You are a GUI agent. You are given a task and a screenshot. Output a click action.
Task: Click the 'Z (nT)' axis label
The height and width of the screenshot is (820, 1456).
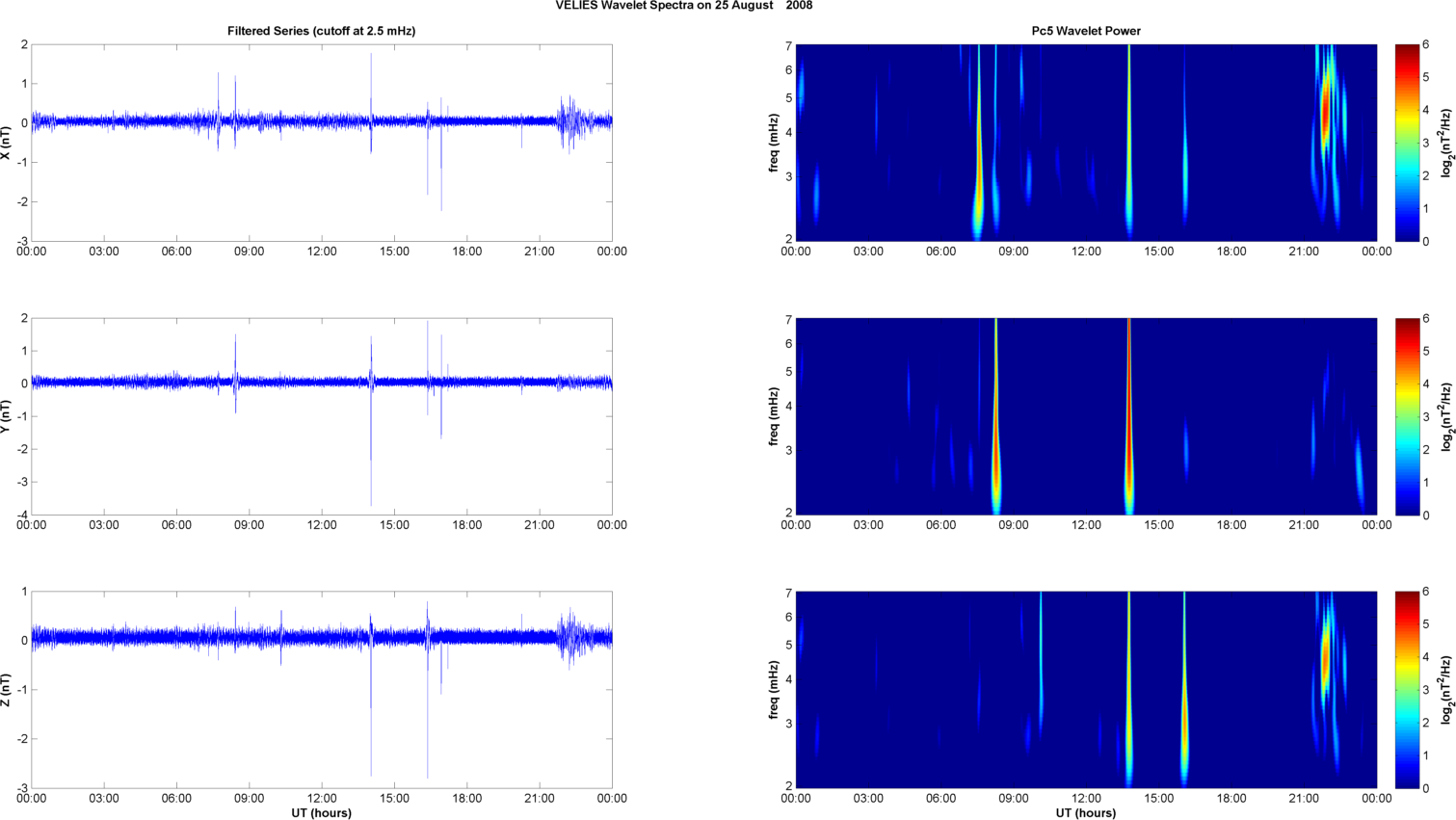tap(7, 690)
